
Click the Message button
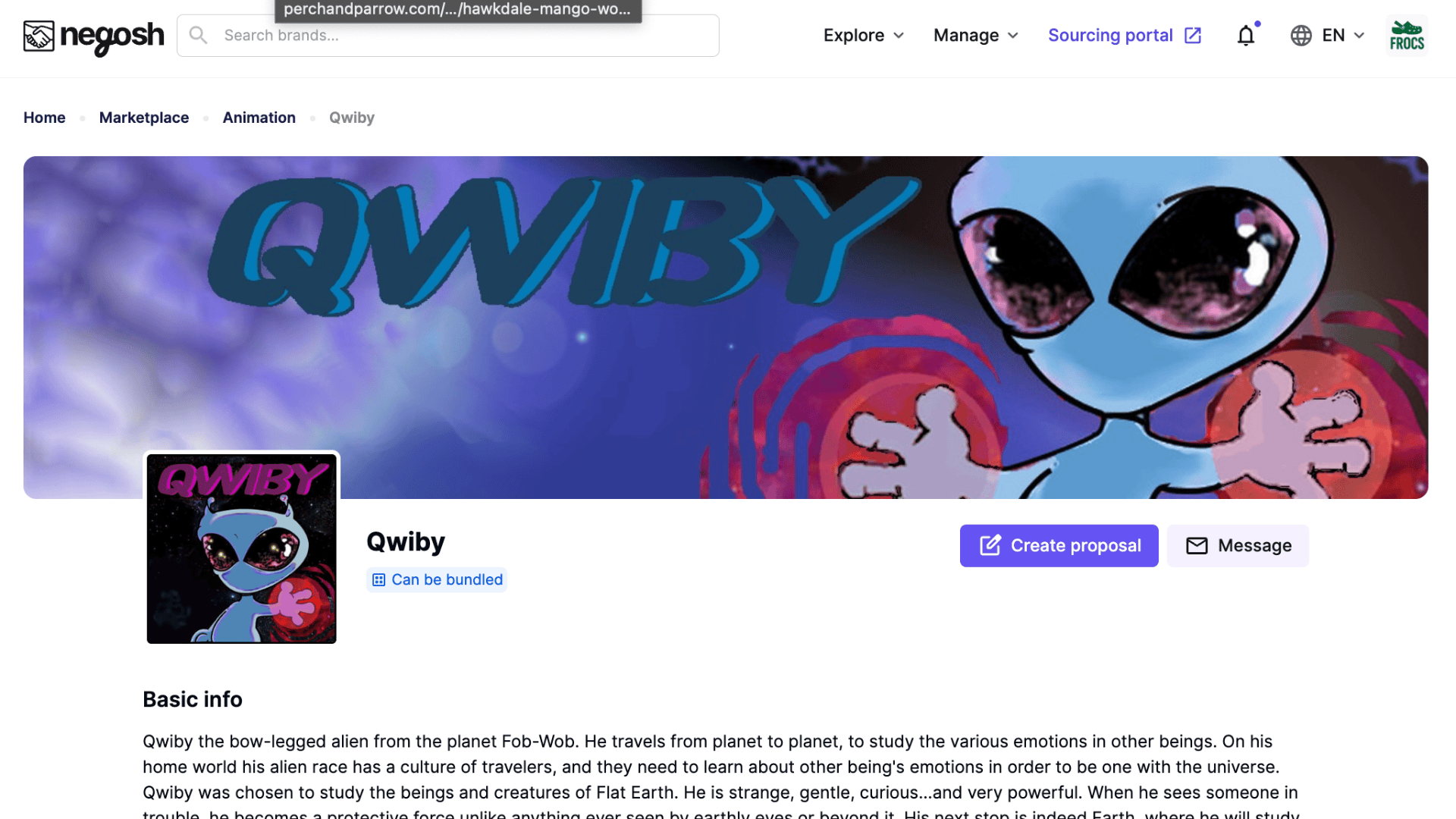1238,546
